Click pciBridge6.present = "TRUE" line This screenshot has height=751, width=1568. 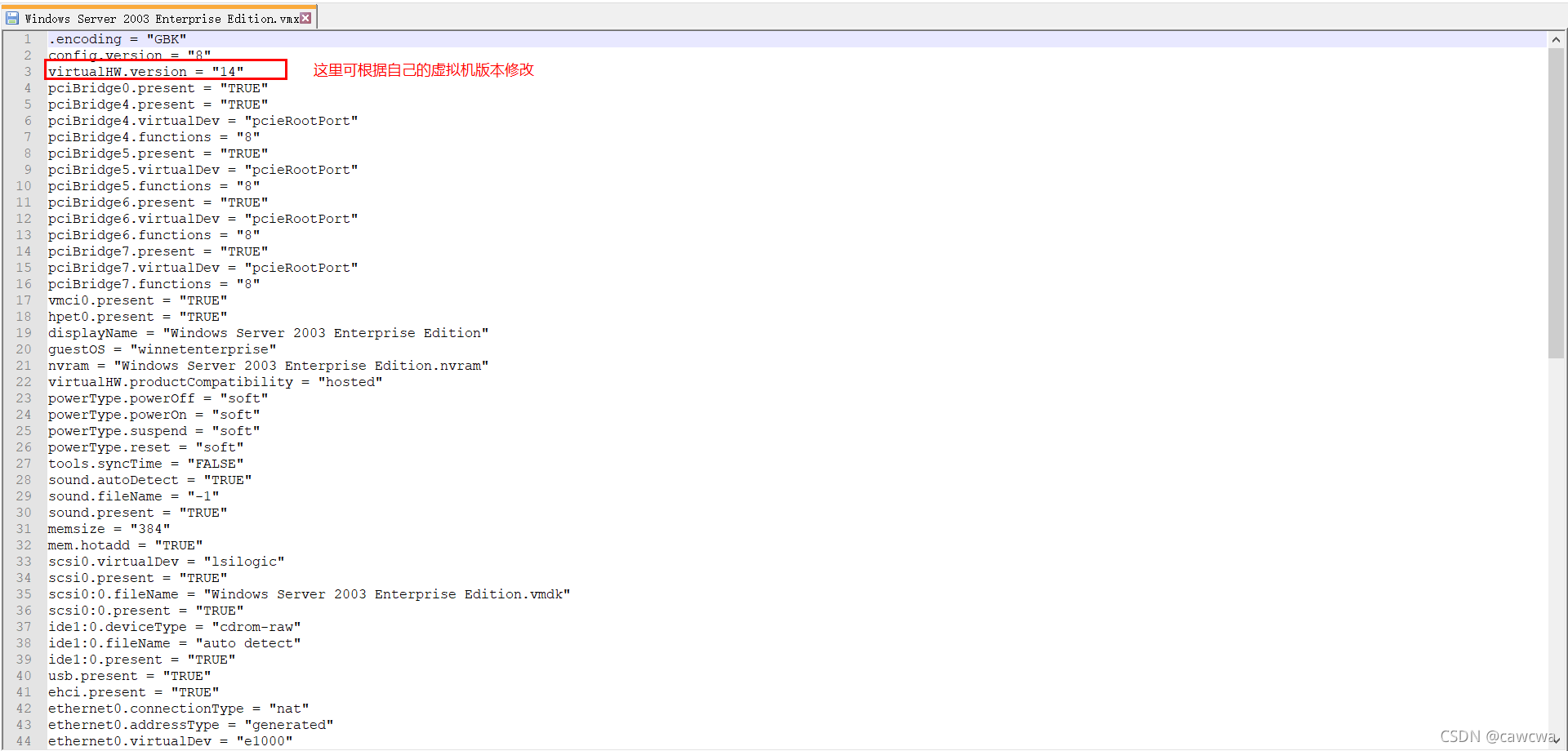point(158,202)
